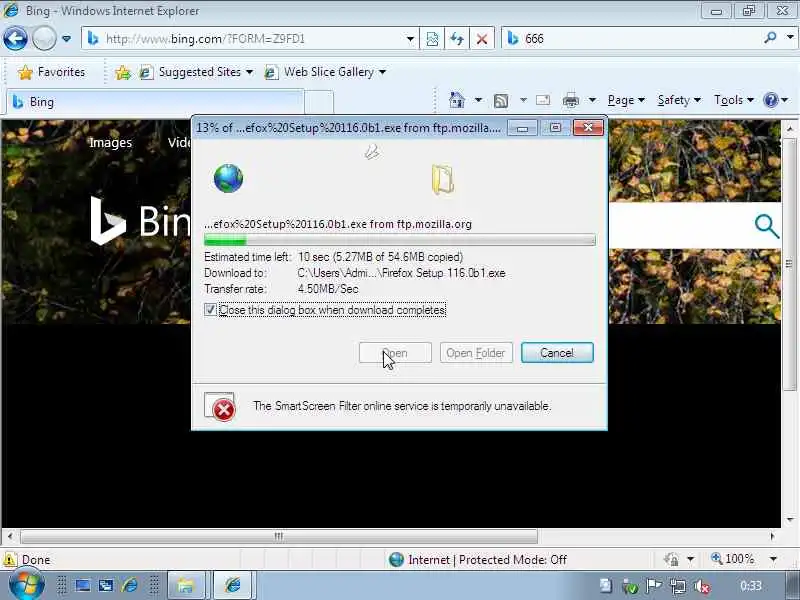
Task: Click the network tray icon
Action: [678, 586]
